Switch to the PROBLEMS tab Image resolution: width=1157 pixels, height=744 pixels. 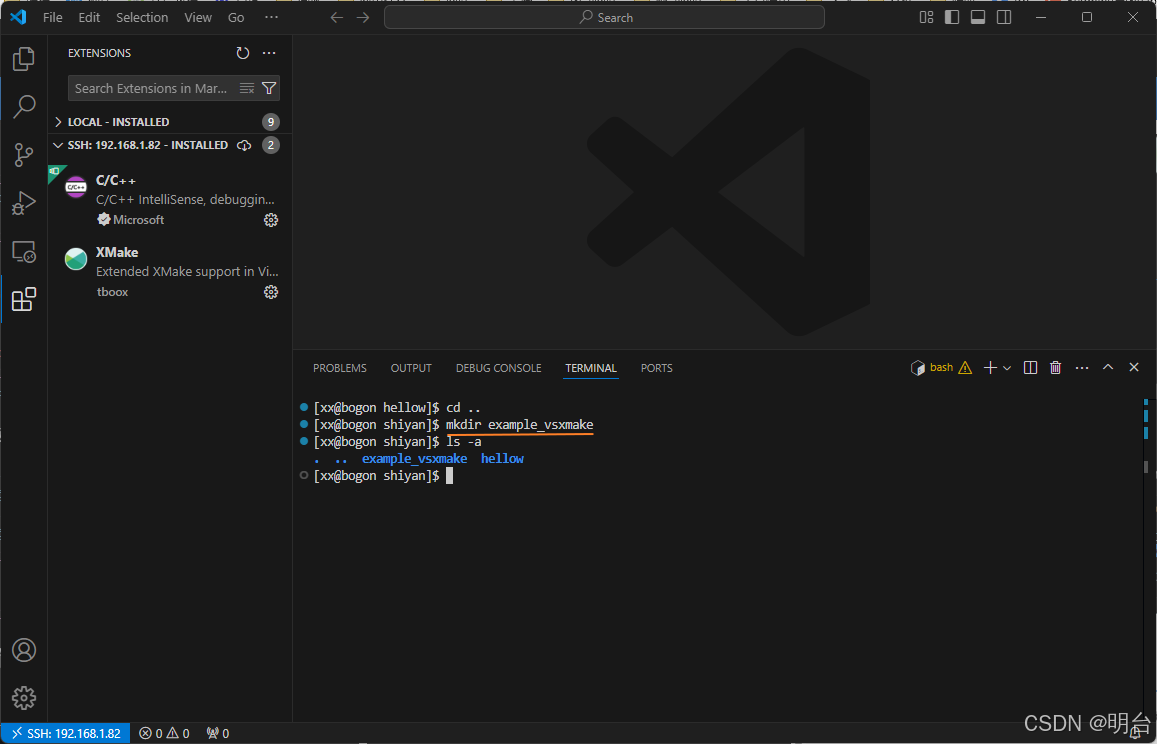pos(339,368)
